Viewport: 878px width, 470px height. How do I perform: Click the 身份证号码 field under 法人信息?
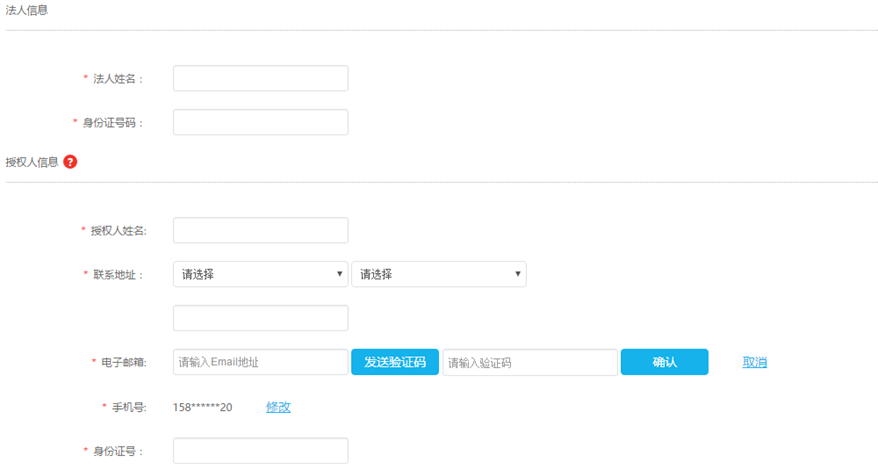click(x=260, y=122)
